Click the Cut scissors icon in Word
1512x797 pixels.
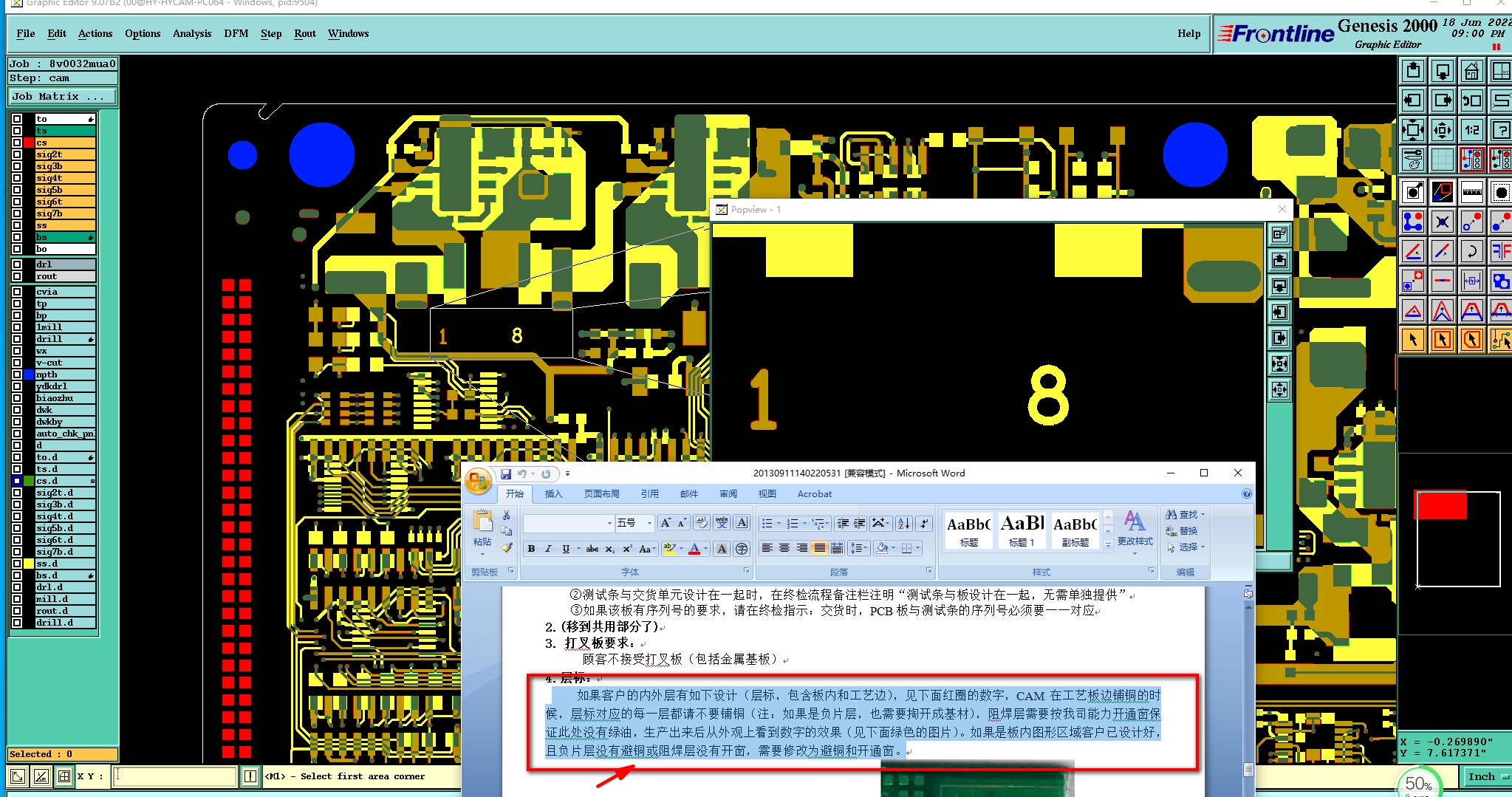(x=507, y=515)
